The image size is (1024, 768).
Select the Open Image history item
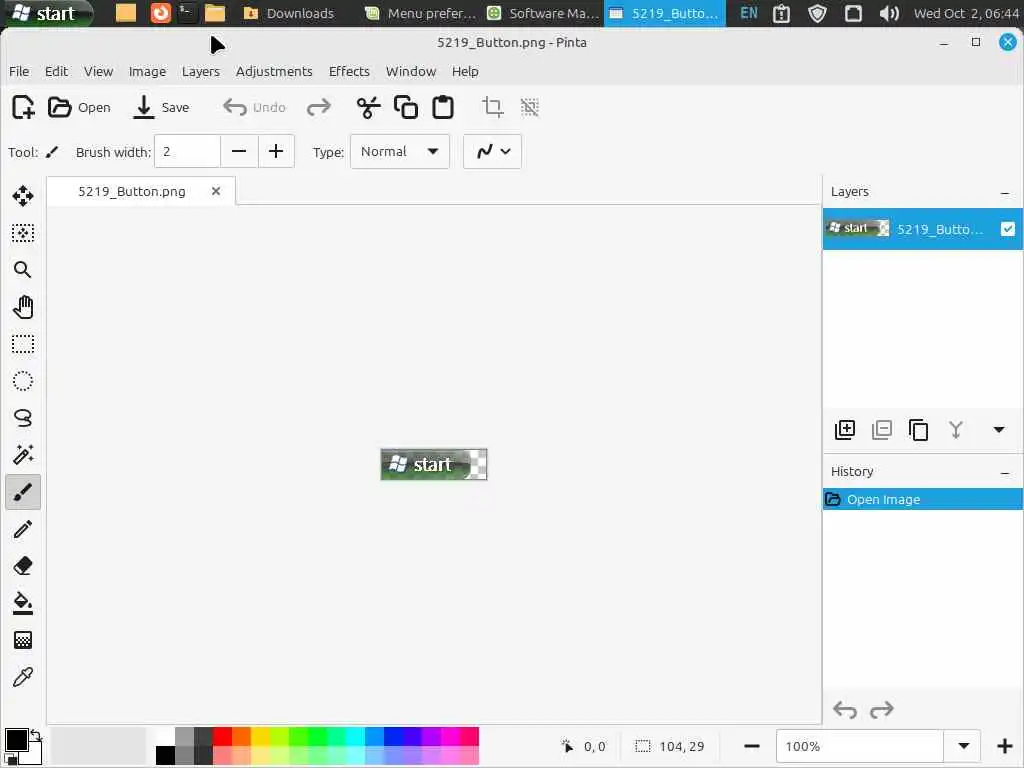coord(922,500)
